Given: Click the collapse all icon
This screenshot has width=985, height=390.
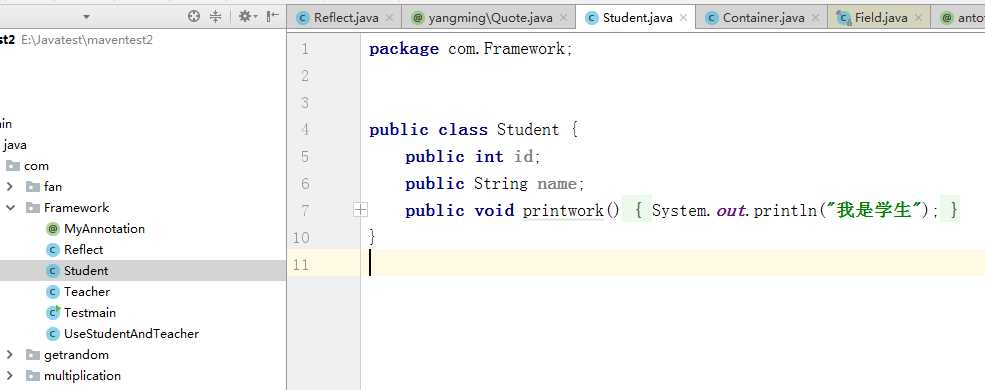Looking at the screenshot, I should (215, 17).
